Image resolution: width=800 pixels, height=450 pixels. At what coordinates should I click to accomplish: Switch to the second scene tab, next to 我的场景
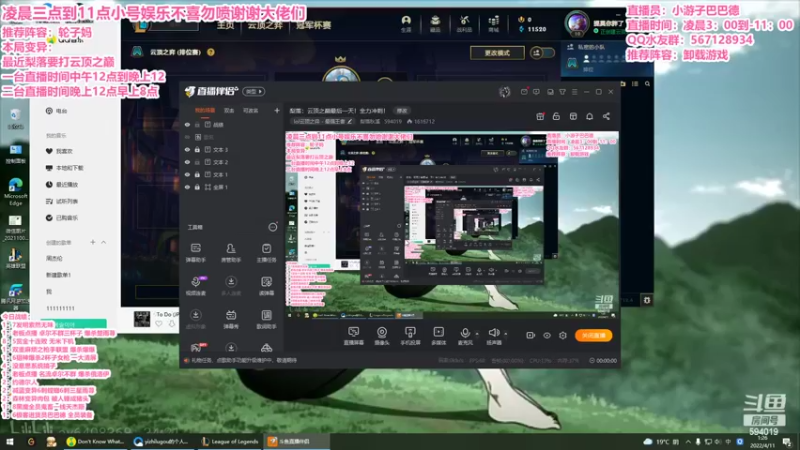coord(229,110)
